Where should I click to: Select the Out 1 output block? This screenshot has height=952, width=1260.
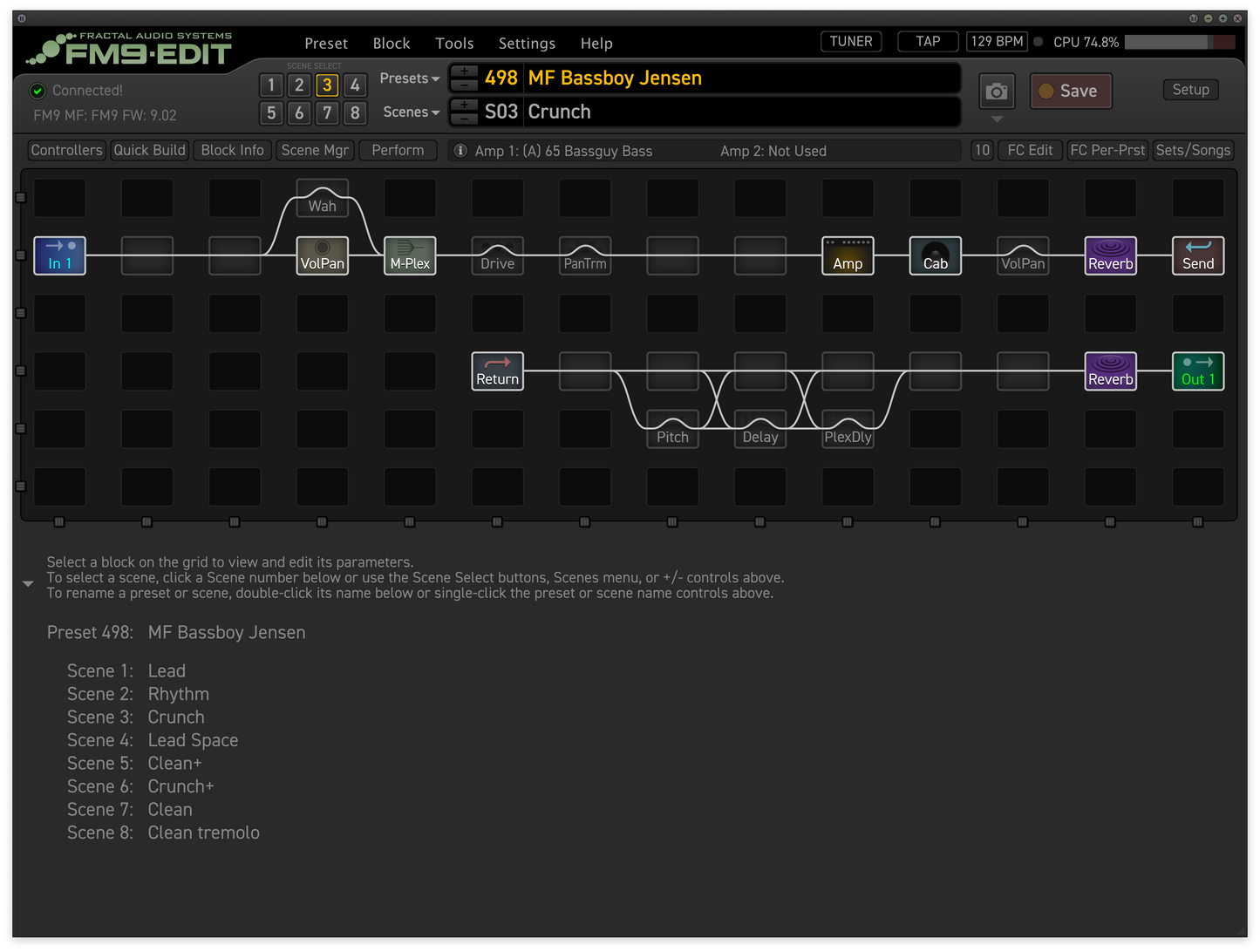pyautogui.click(x=1197, y=371)
